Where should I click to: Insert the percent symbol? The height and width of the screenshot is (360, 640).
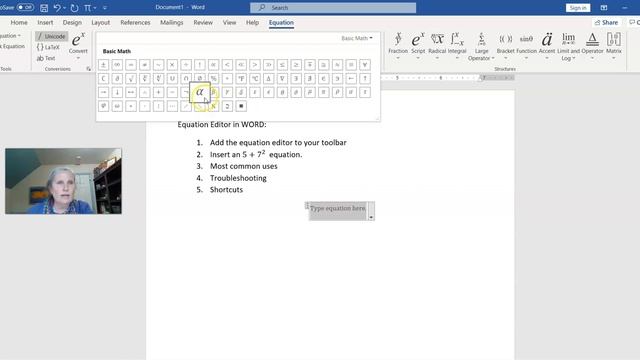click(213, 78)
